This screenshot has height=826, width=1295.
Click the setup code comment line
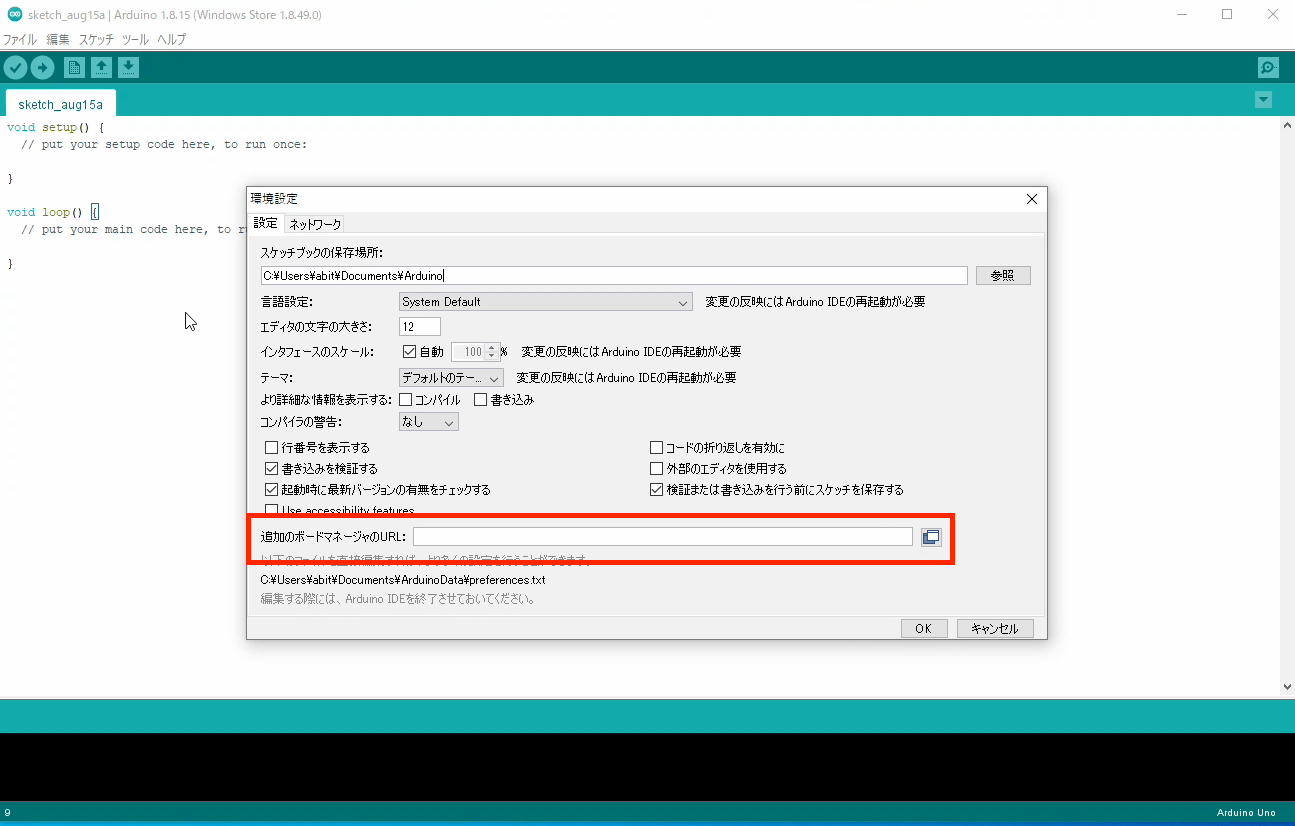coord(164,144)
